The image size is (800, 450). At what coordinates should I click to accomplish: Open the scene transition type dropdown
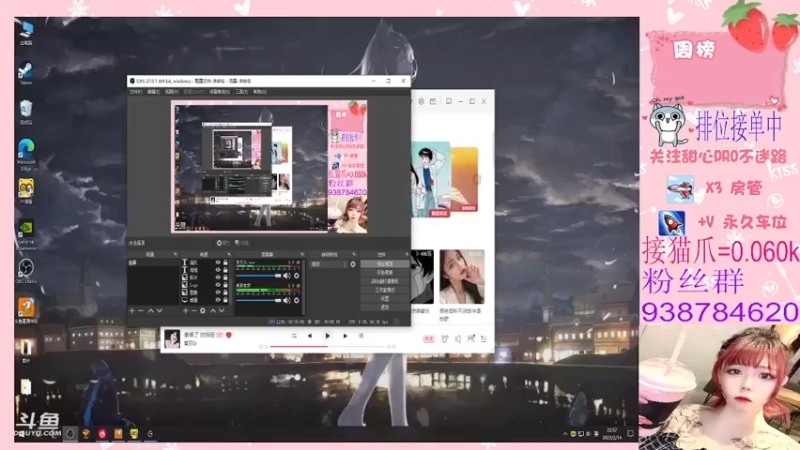[x=329, y=264]
